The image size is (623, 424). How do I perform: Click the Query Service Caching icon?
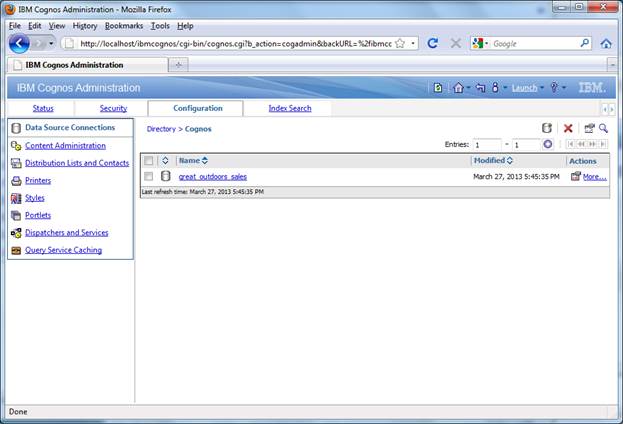click(x=16, y=250)
